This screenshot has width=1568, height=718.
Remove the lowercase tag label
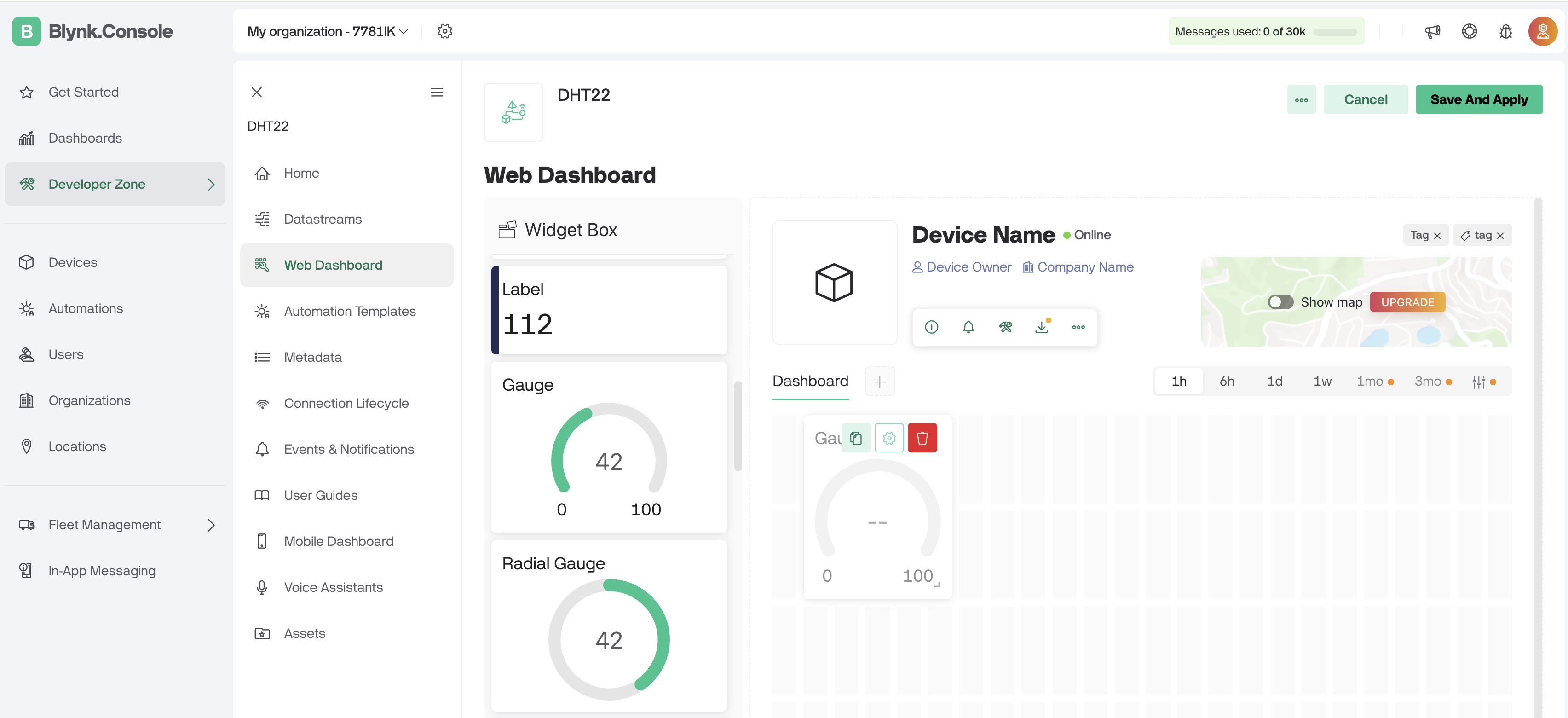point(1500,236)
